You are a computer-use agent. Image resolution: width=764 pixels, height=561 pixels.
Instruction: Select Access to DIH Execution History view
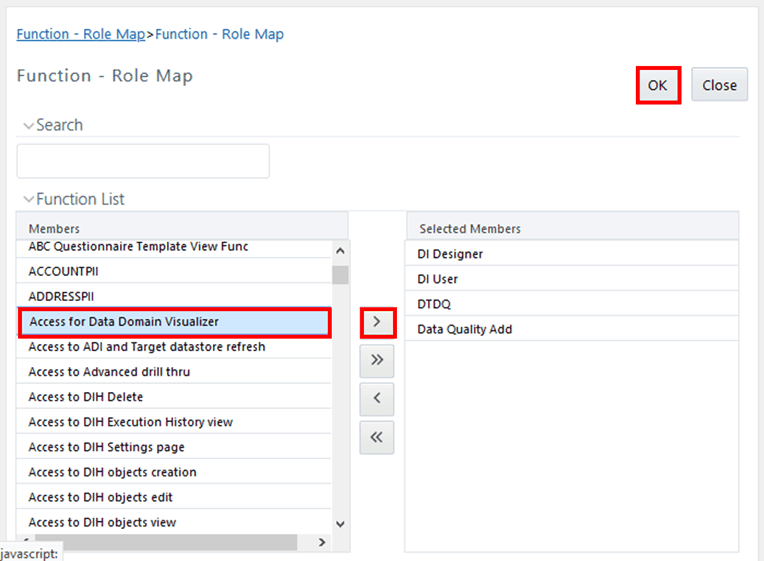coord(174,422)
